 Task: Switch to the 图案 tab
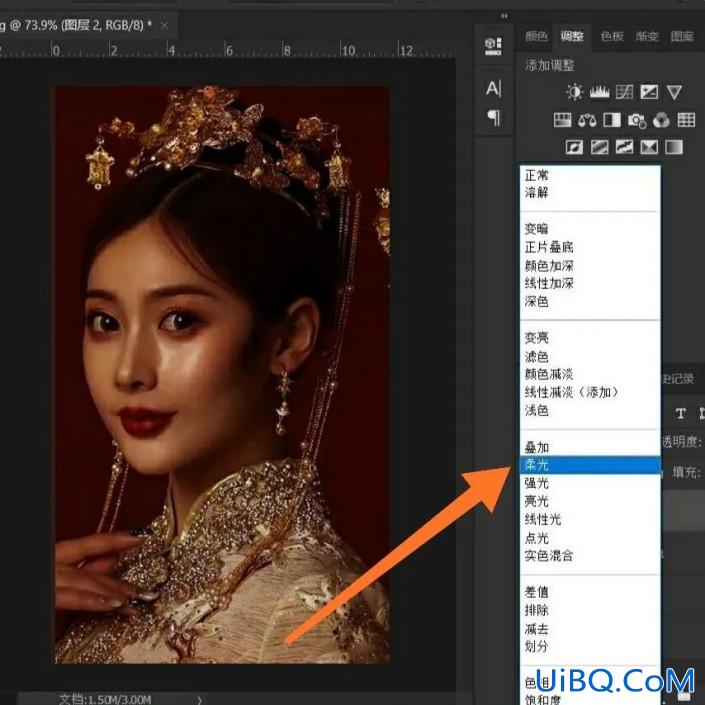(x=682, y=36)
